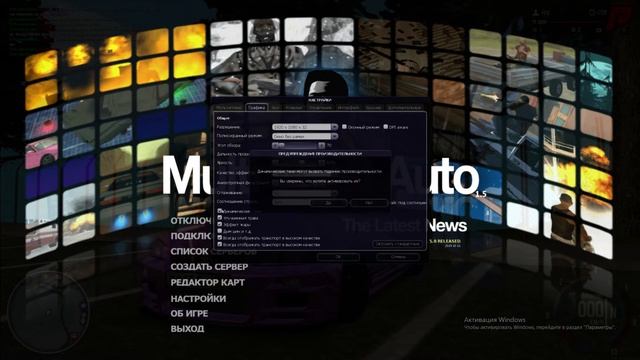Select НАСТРОЙКИ in main menu

[198, 299]
